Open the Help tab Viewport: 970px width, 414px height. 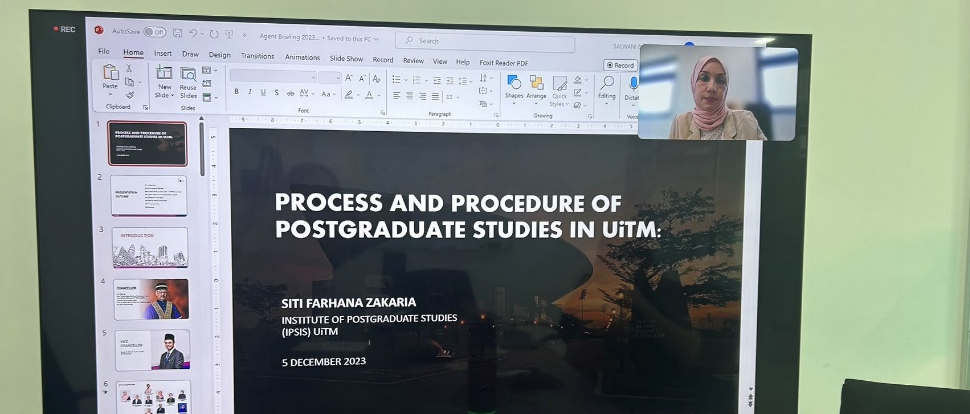tap(463, 62)
